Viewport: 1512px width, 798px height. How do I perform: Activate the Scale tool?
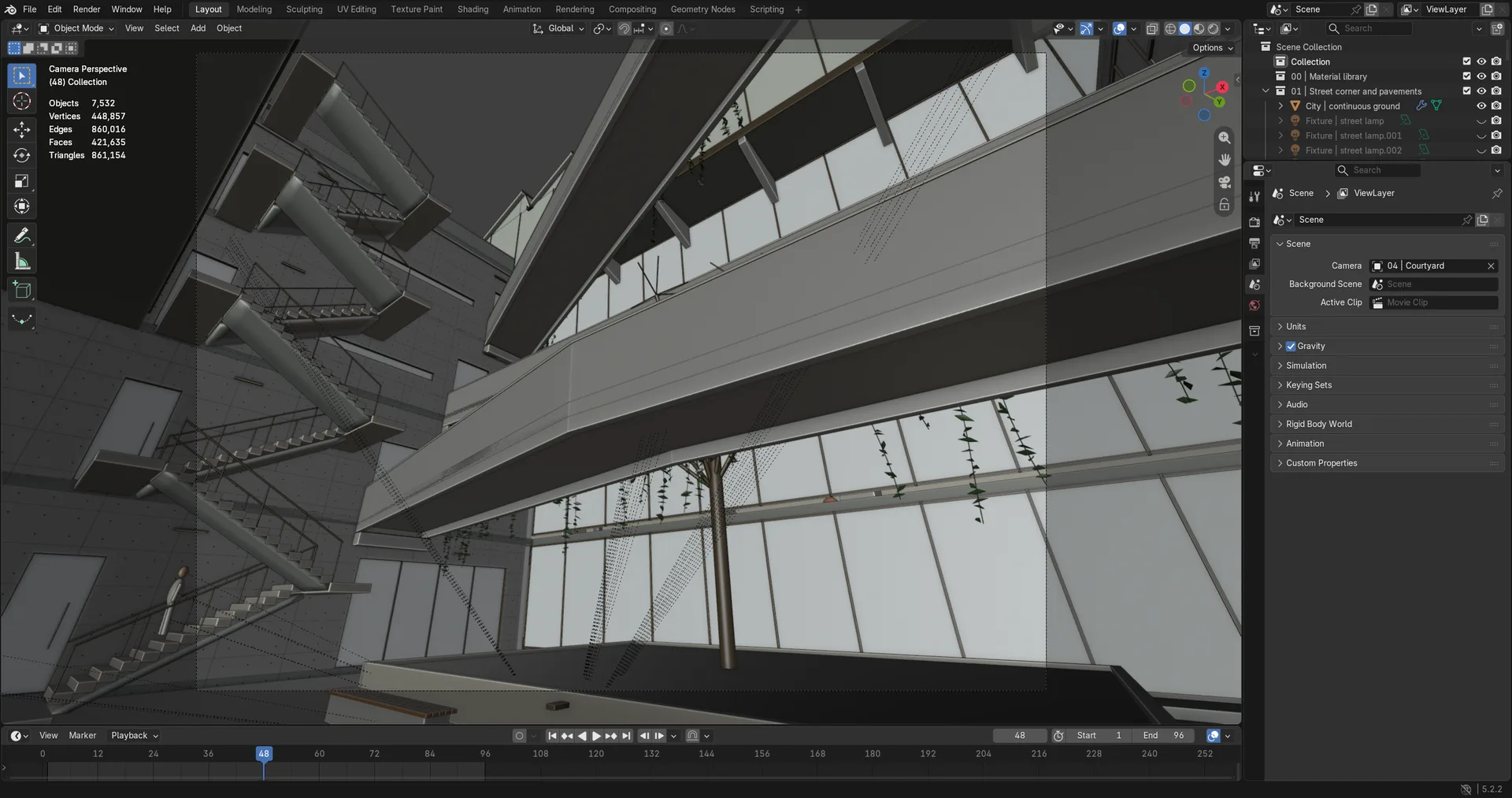[x=22, y=181]
